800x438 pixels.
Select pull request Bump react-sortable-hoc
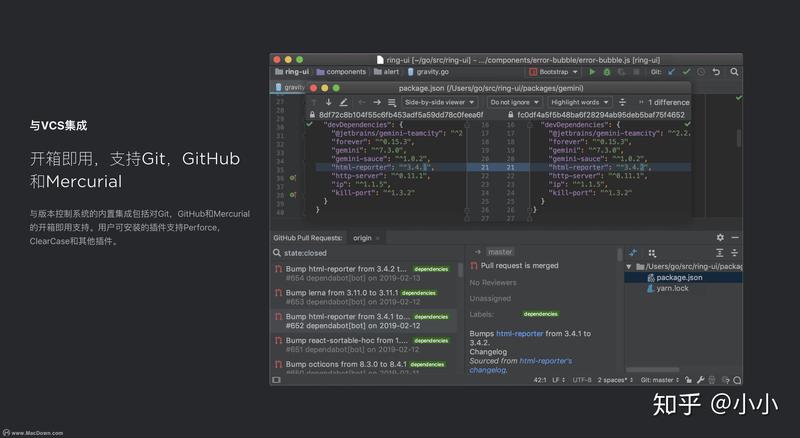point(364,345)
